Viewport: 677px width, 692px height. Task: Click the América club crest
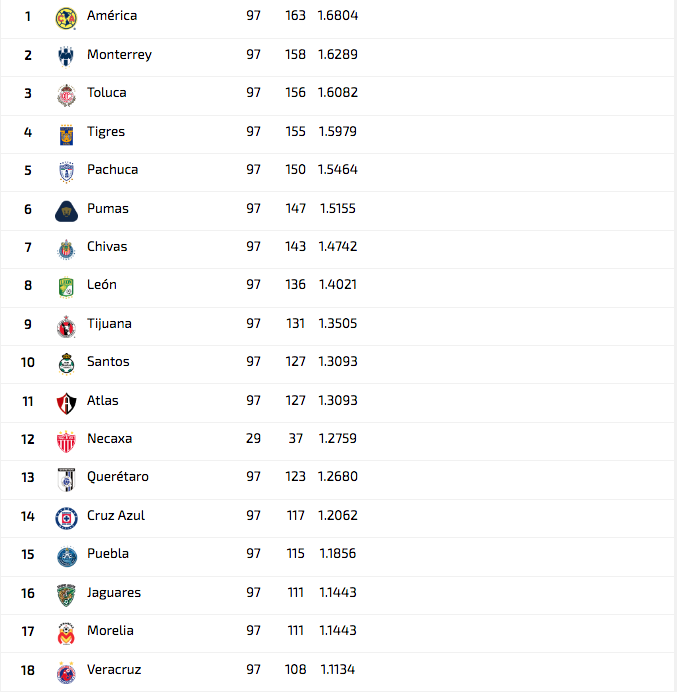[66, 19]
